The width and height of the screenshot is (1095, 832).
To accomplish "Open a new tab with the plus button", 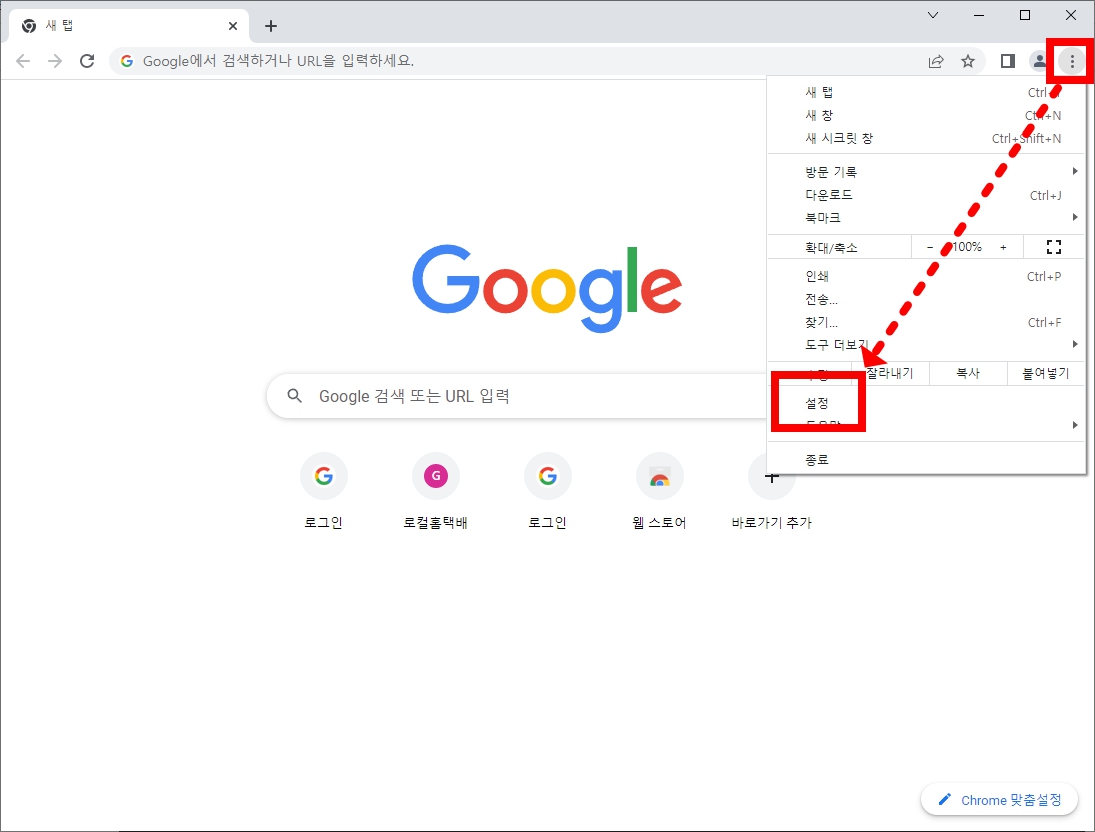I will [x=270, y=25].
